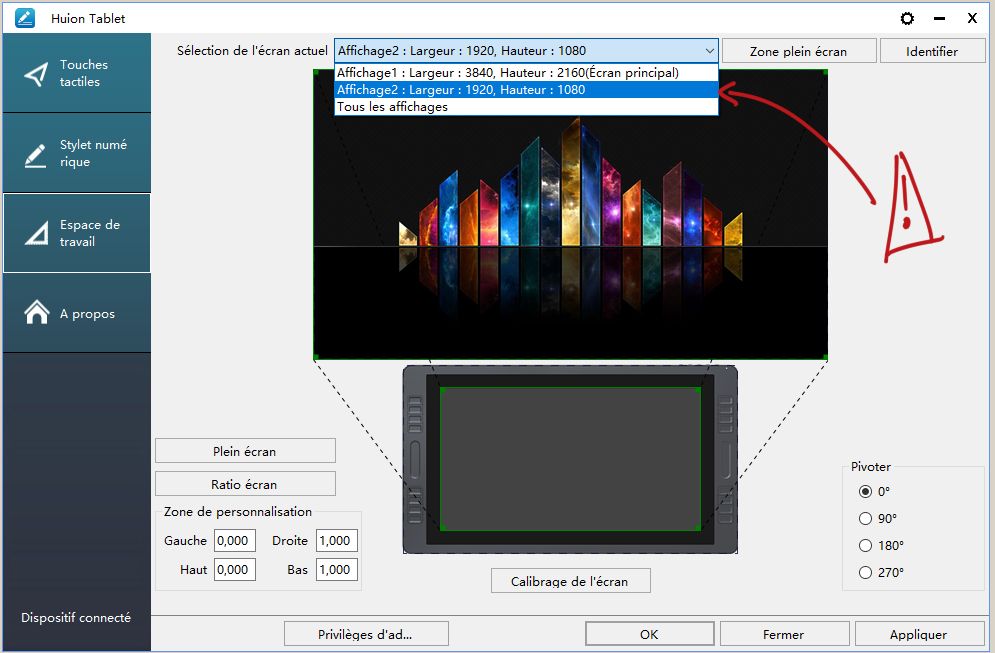
Task: Click the Appliquer button
Action: point(918,634)
